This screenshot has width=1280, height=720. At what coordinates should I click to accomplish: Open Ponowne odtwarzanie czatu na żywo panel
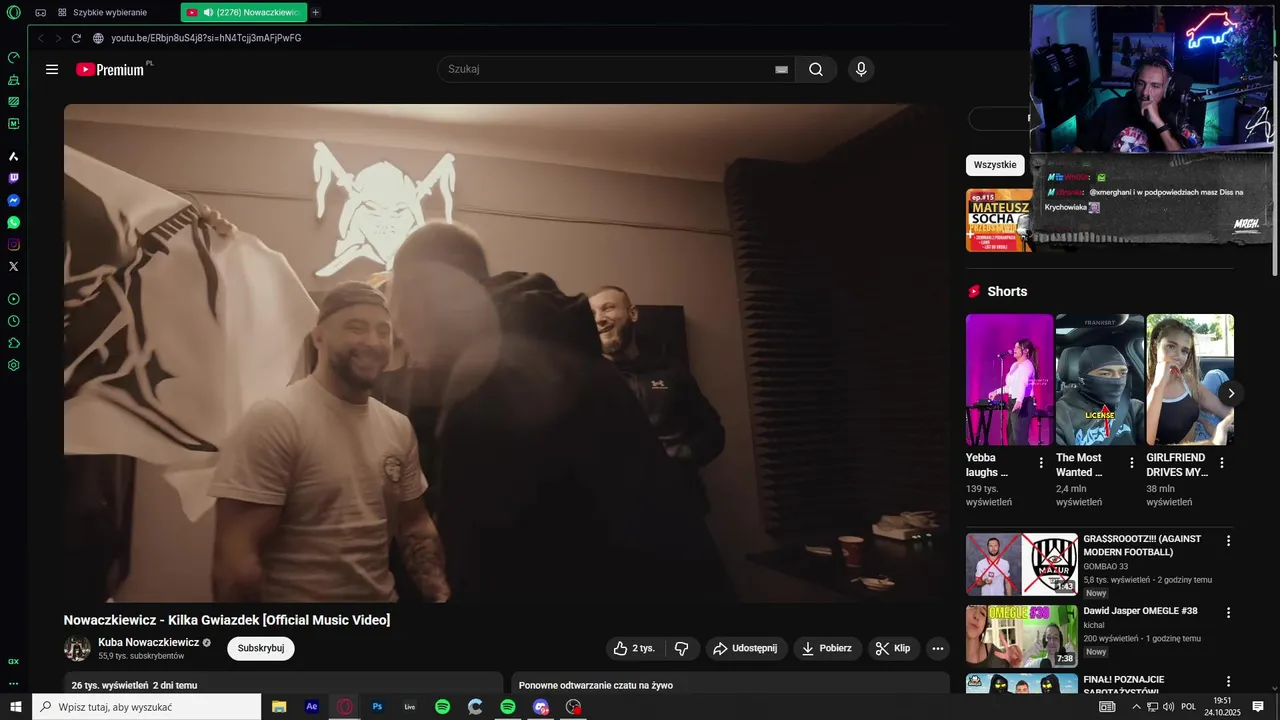tap(730, 683)
